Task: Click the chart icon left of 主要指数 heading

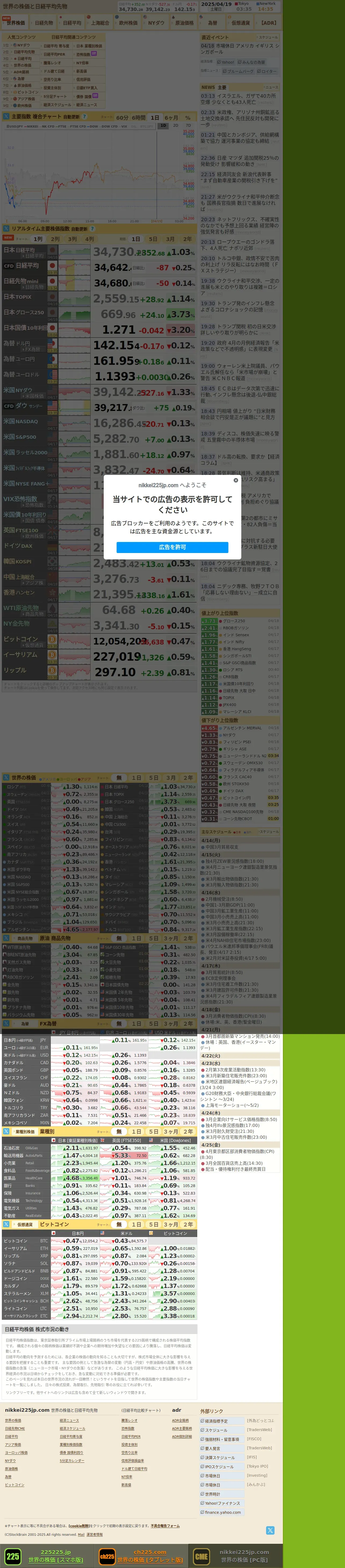Action: coord(6,117)
